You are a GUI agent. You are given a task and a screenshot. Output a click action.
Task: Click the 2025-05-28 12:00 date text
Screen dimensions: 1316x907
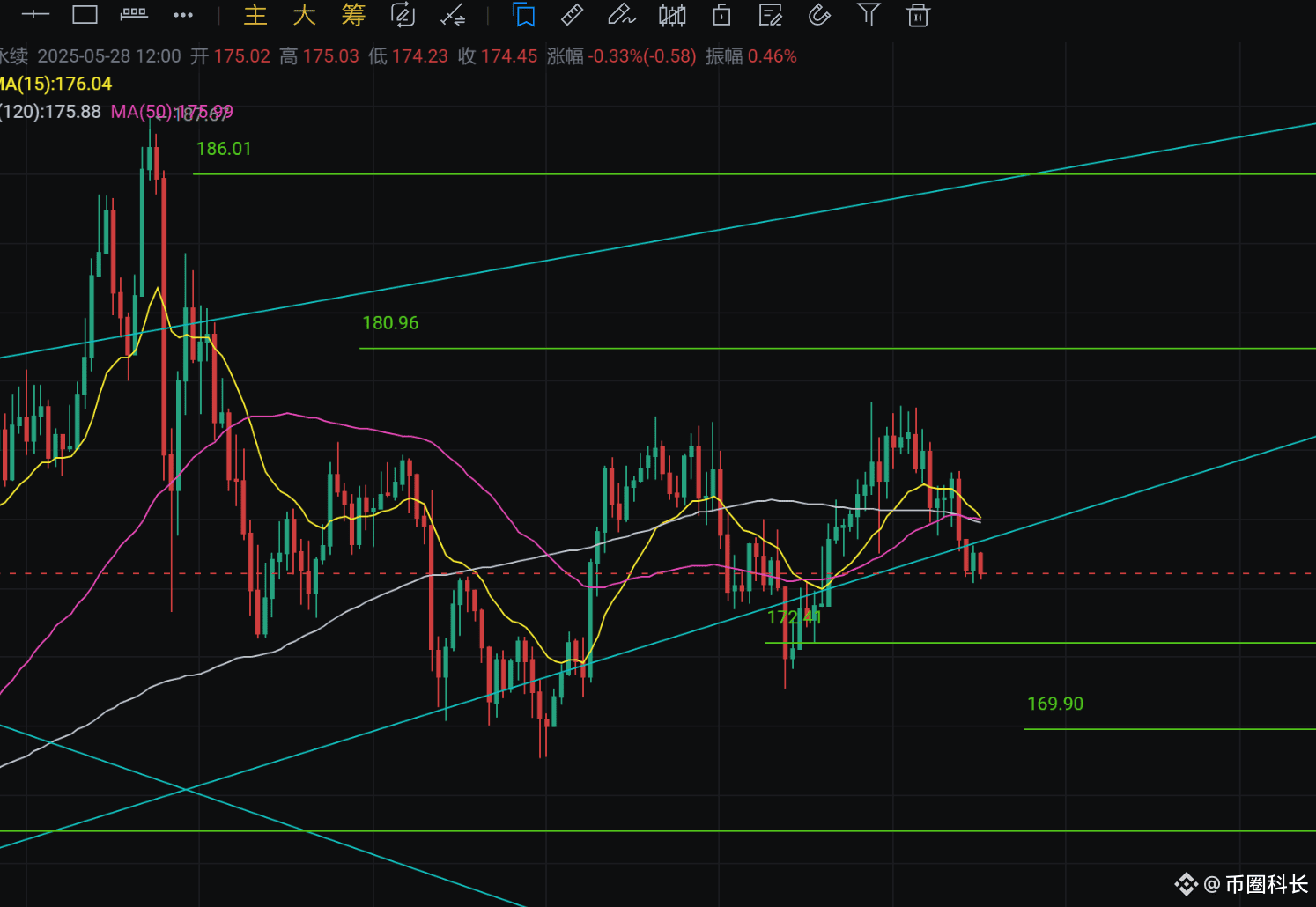click(109, 56)
